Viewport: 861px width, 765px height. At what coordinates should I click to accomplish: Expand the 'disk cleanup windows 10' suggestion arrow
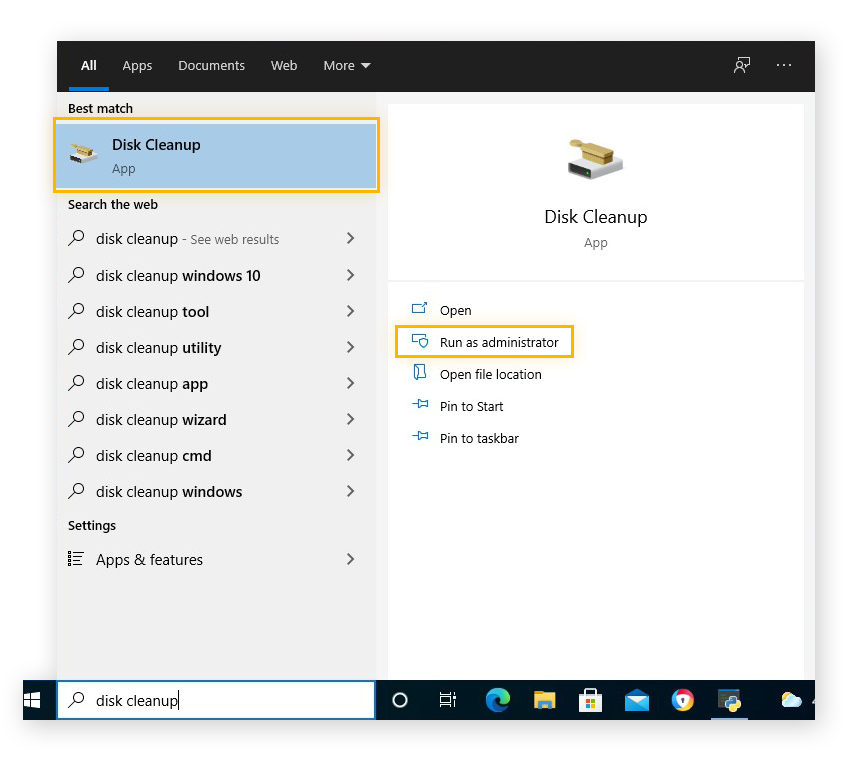click(x=350, y=276)
